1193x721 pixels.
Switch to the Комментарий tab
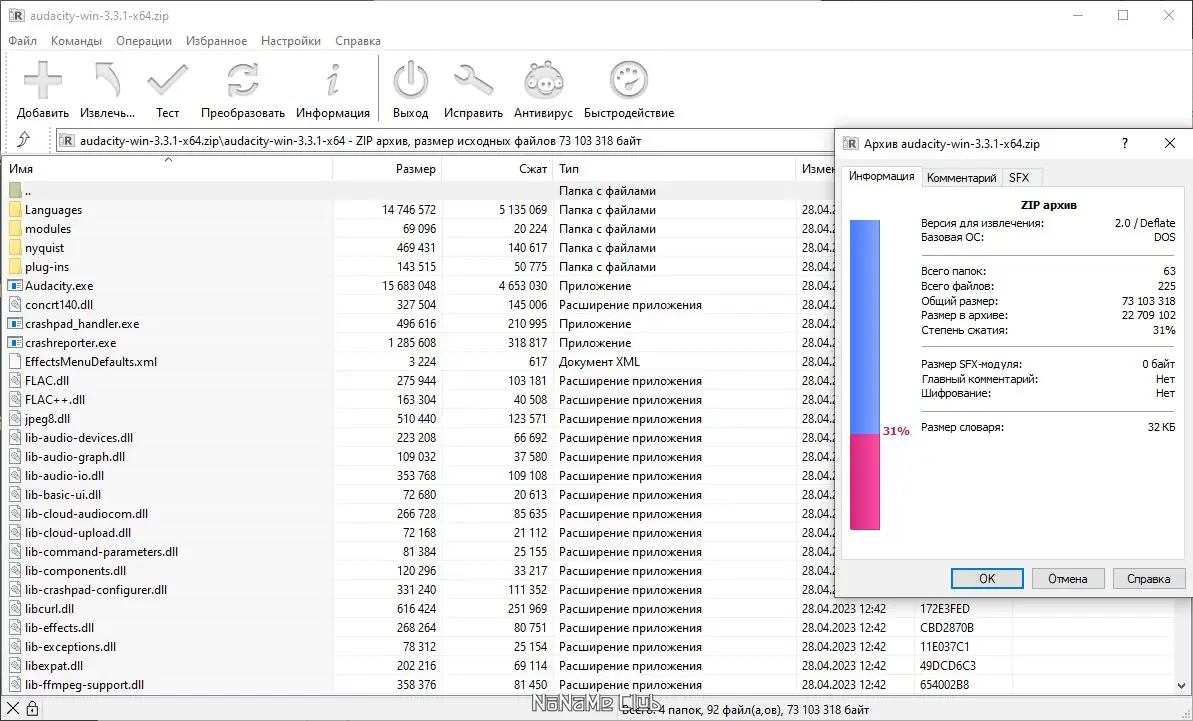pos(961,178)
